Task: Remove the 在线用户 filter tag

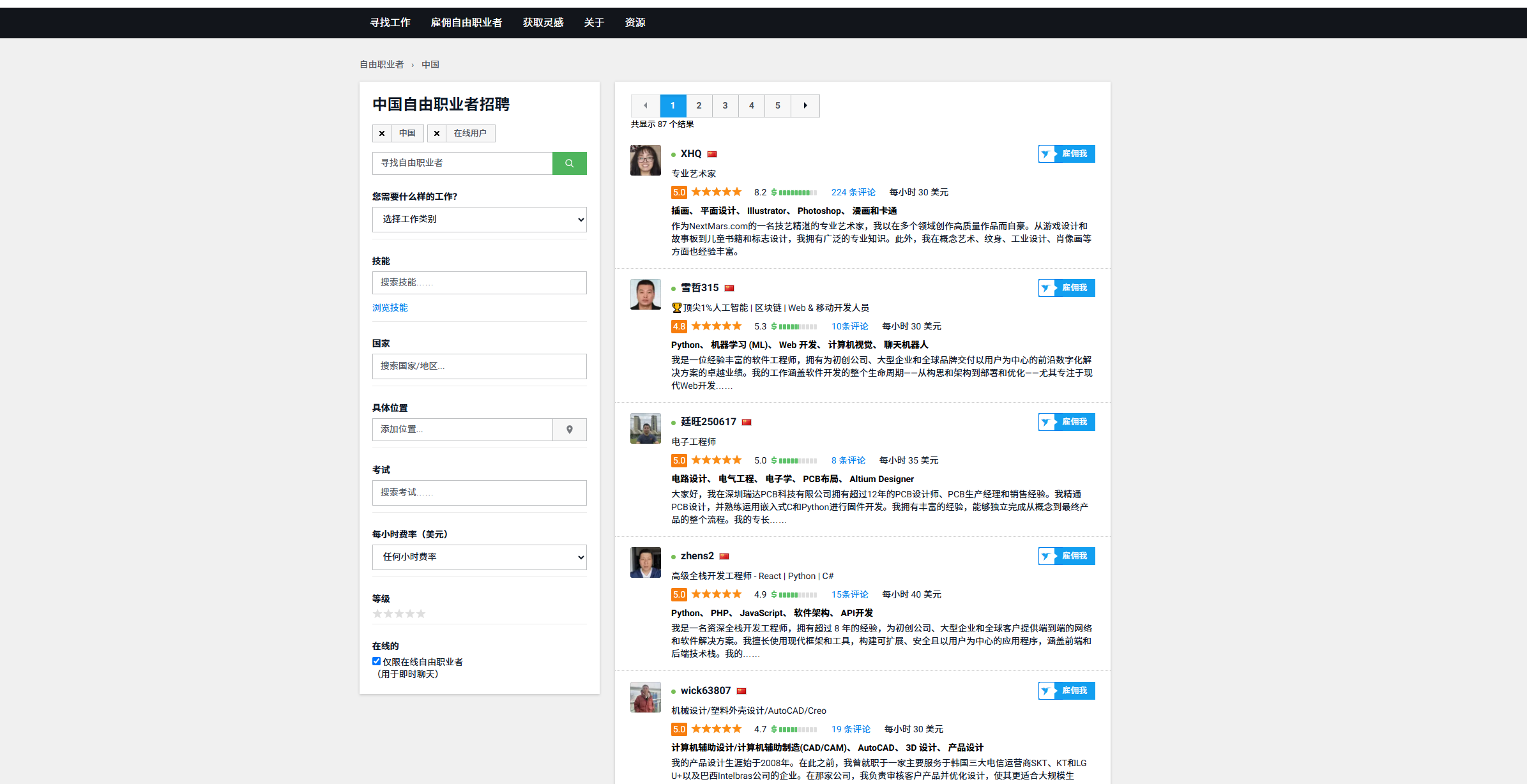Action: [437, 133]
